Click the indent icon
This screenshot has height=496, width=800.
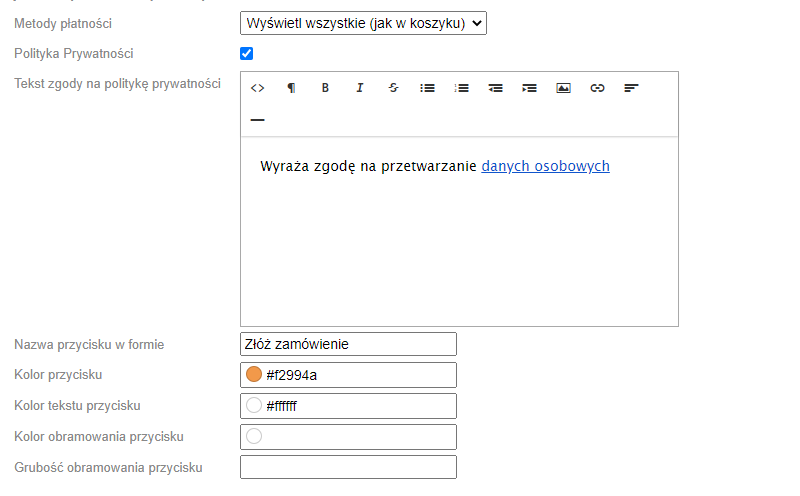pyautogui.click(x=529, y=88)
